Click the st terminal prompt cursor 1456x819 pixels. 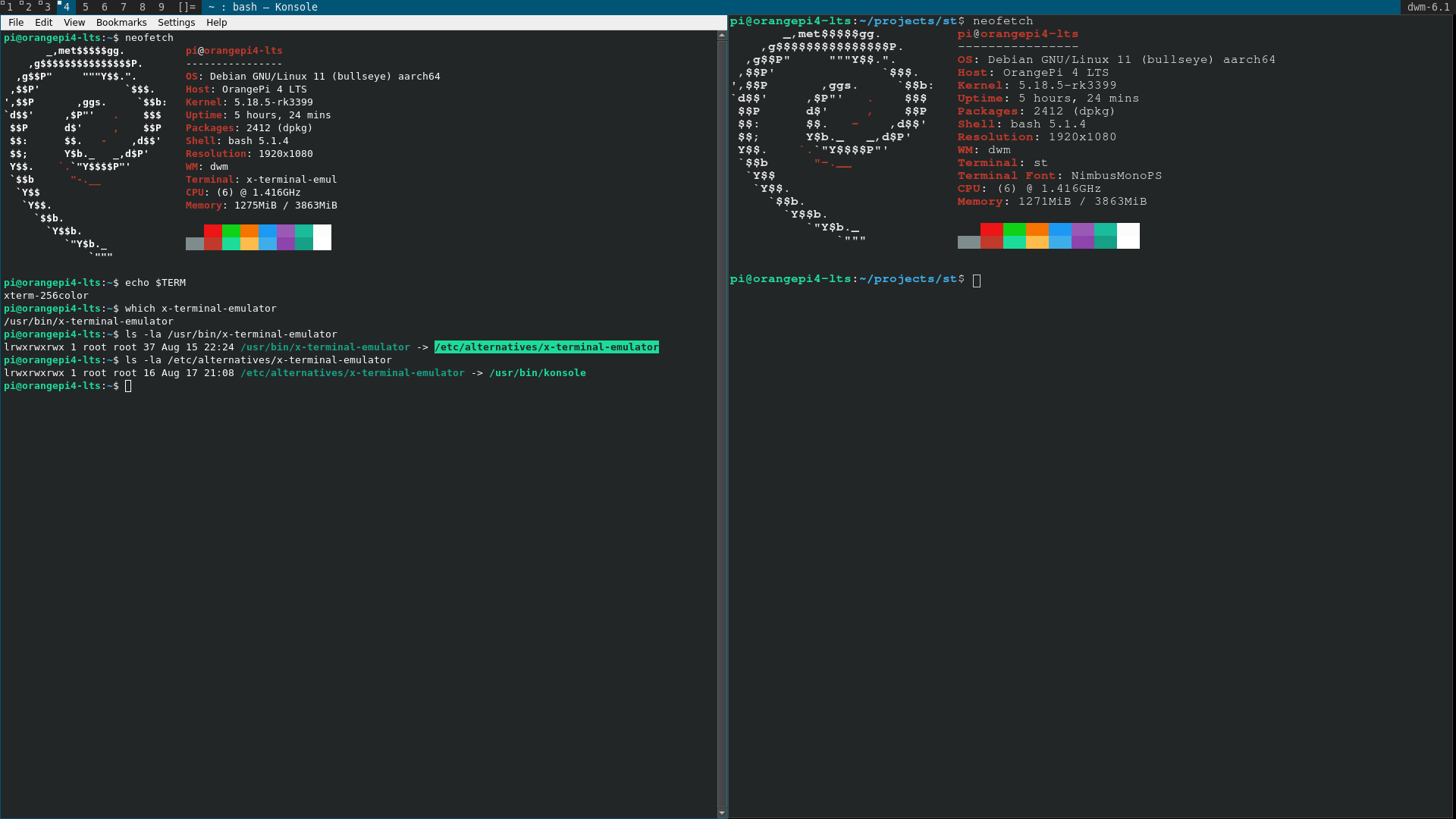[x=977, y=281]
